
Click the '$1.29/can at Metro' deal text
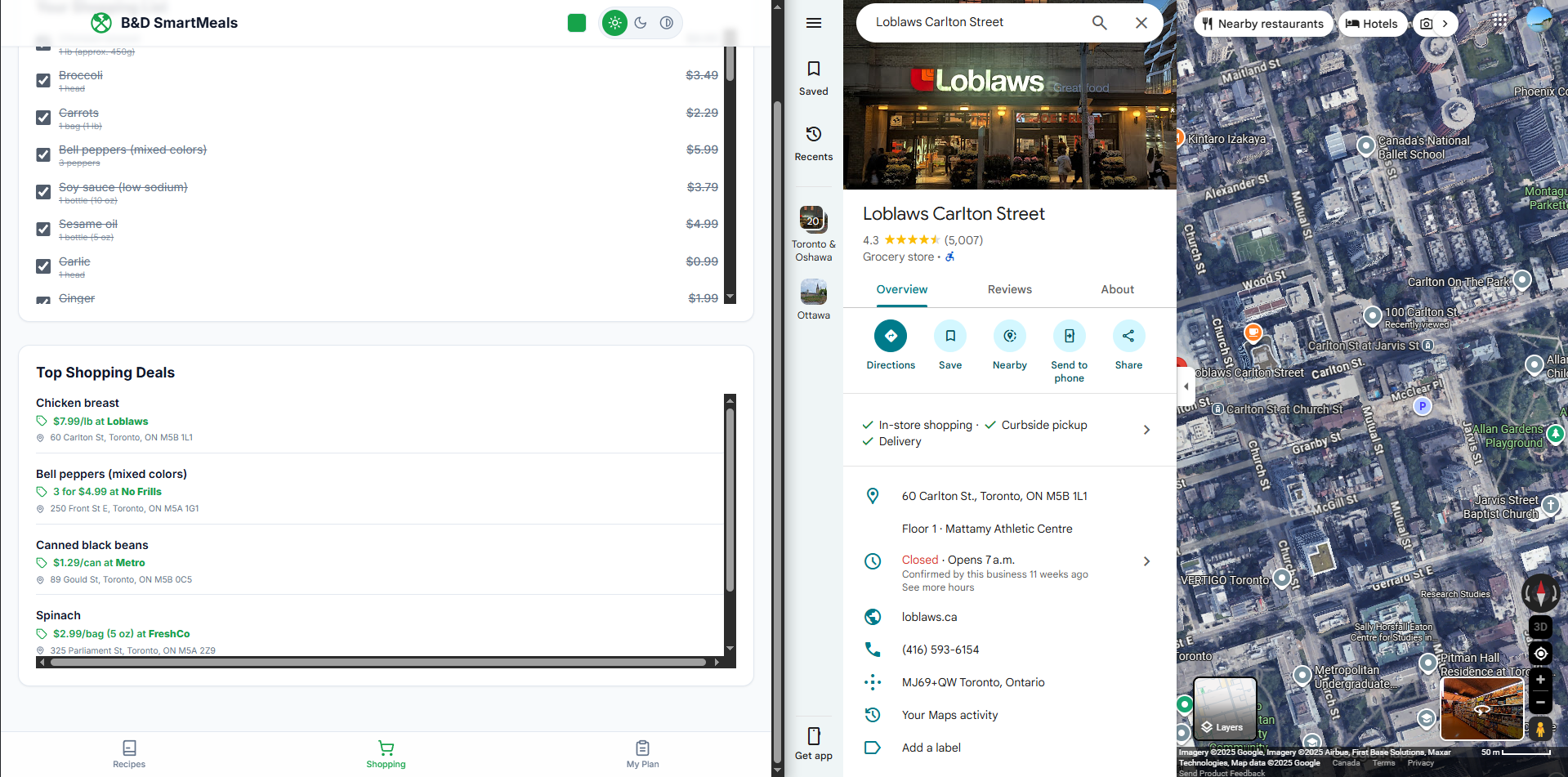pos(99,563)
